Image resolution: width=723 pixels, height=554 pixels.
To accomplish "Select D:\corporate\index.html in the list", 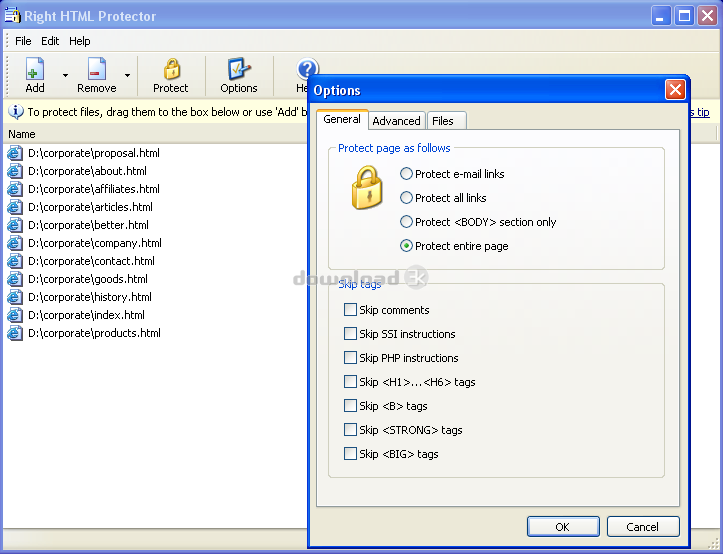I will (86, 315).
